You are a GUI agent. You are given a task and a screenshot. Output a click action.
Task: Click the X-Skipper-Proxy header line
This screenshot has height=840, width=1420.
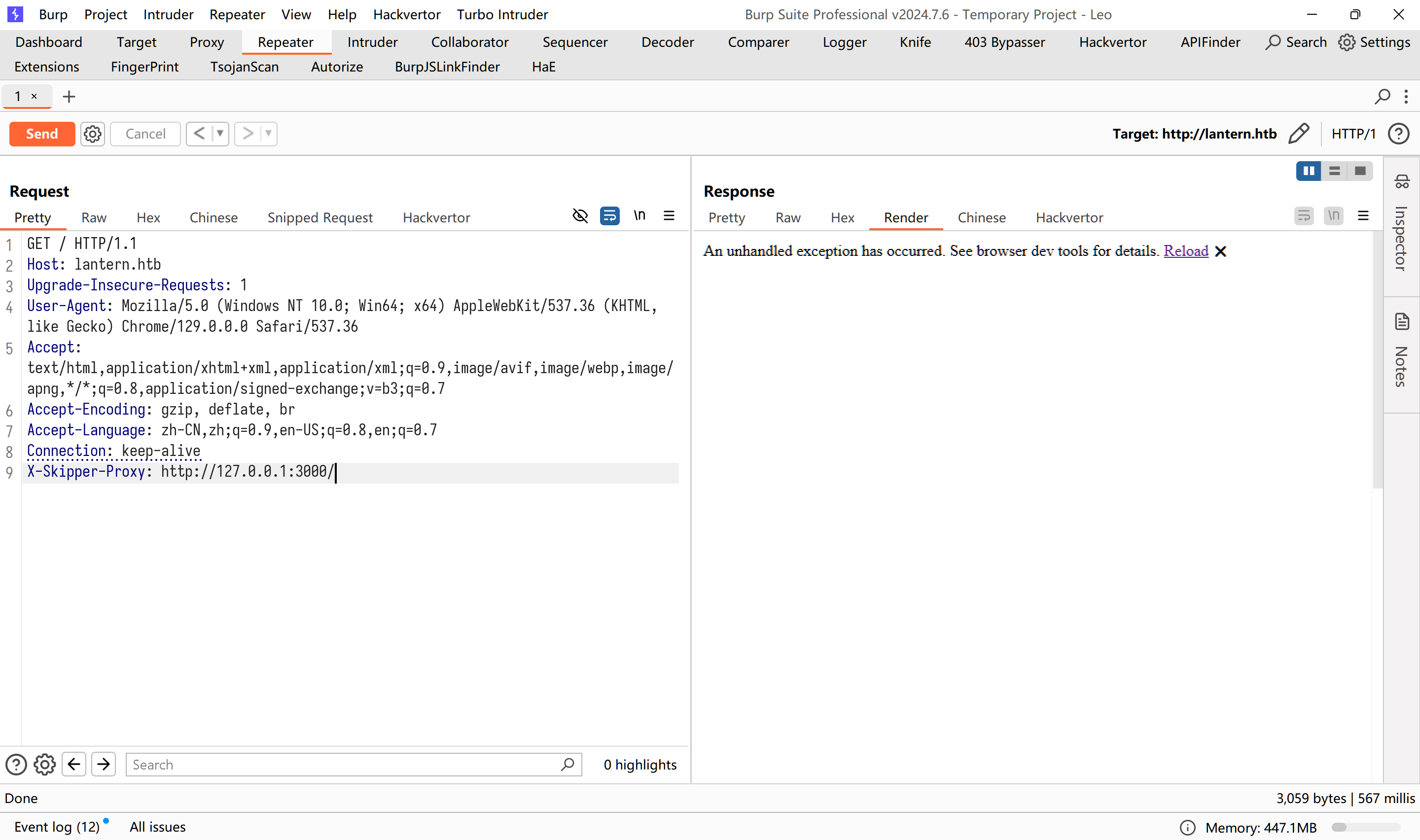[x=351, y=472]
